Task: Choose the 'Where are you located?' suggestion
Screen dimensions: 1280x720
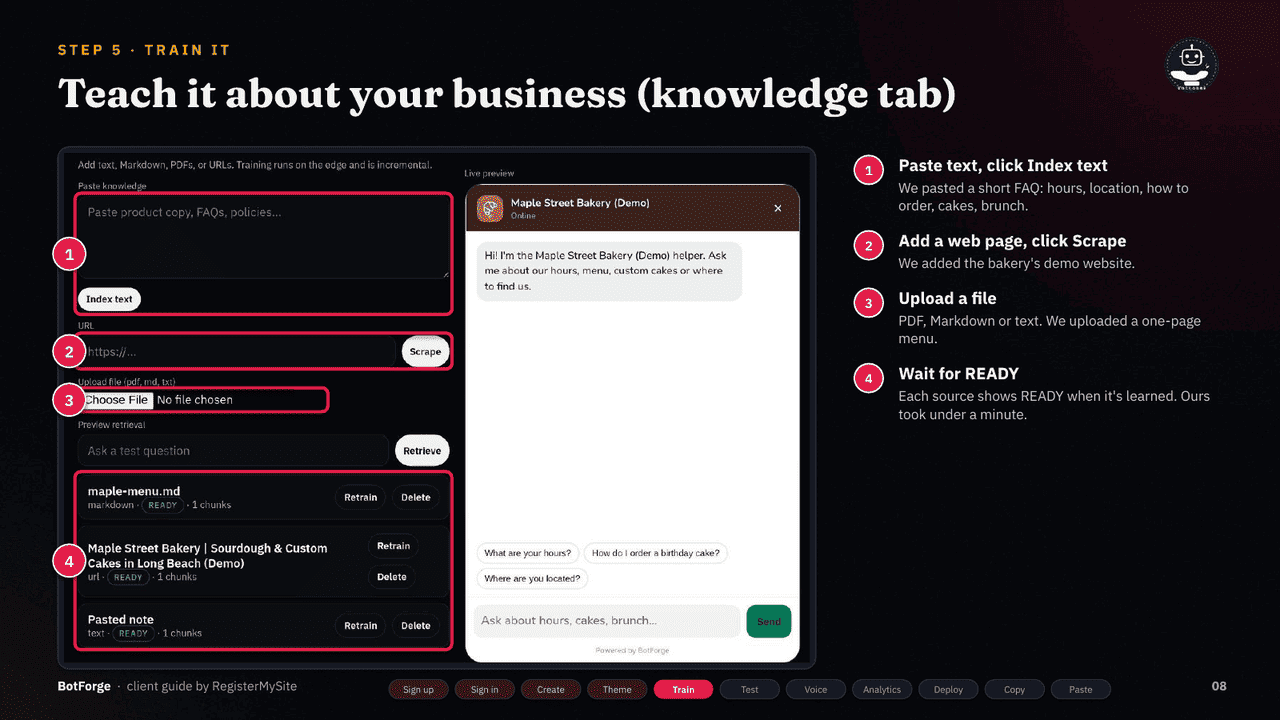Action: 533,578
